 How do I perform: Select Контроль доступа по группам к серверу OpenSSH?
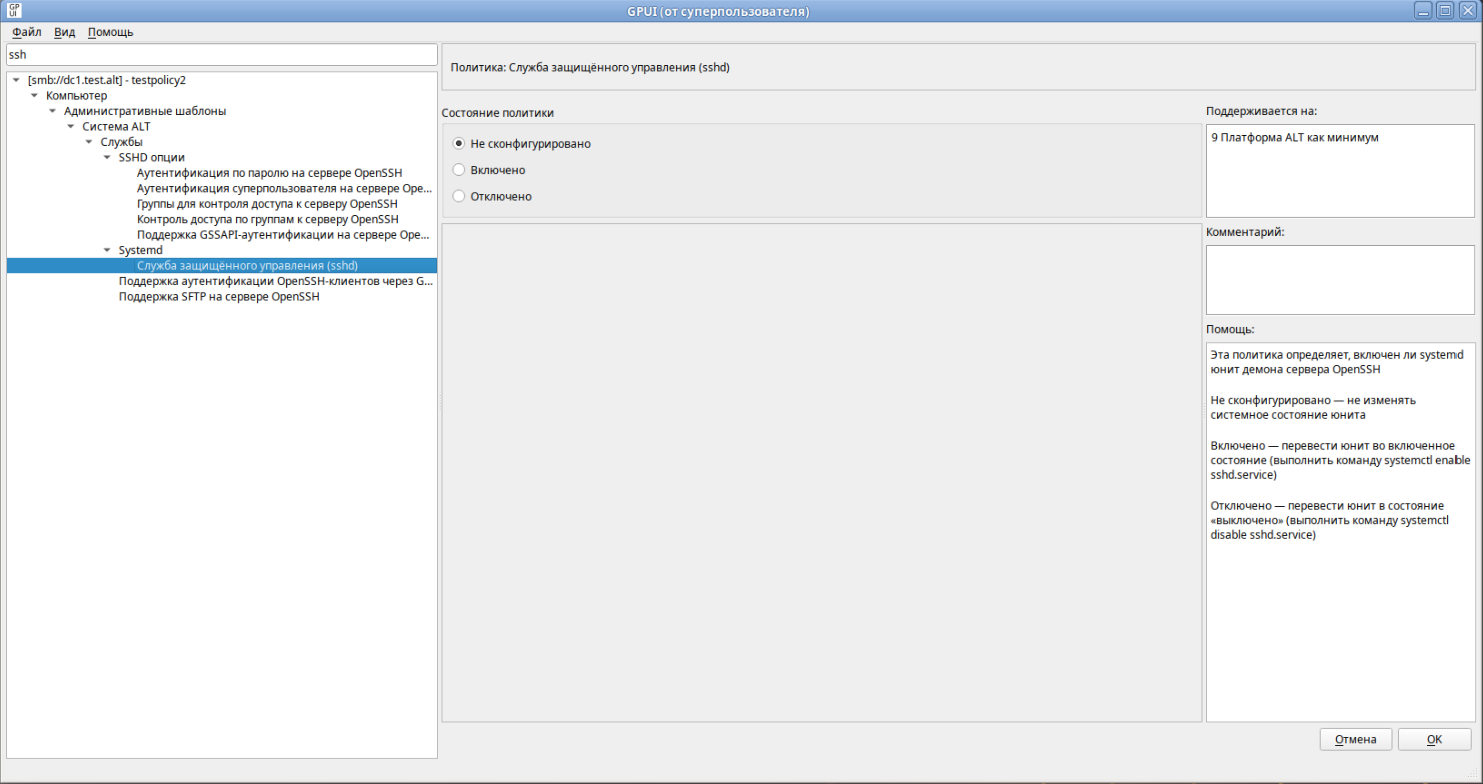coord(267,219)
